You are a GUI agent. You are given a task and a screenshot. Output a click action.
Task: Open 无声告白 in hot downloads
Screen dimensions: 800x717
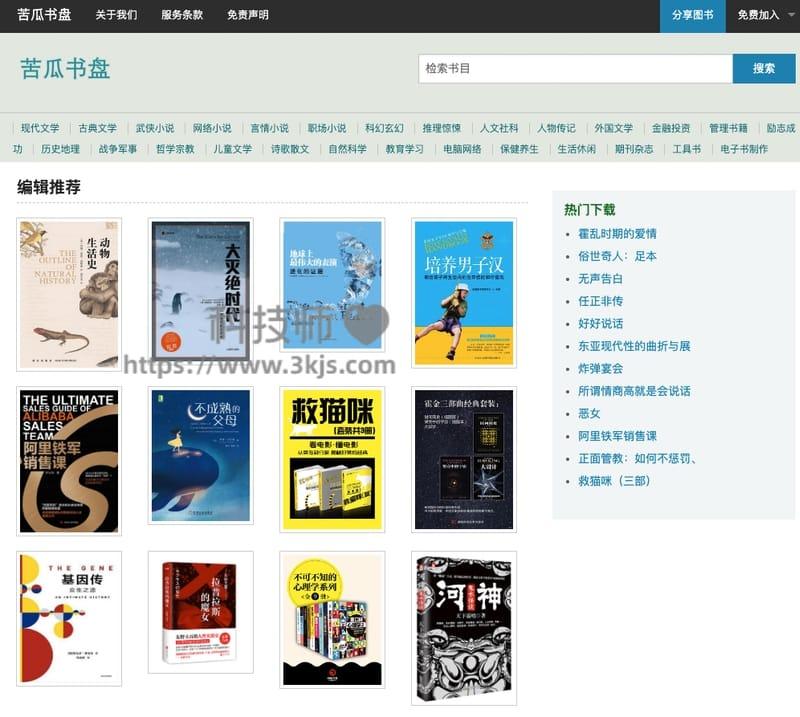point(600,279)
